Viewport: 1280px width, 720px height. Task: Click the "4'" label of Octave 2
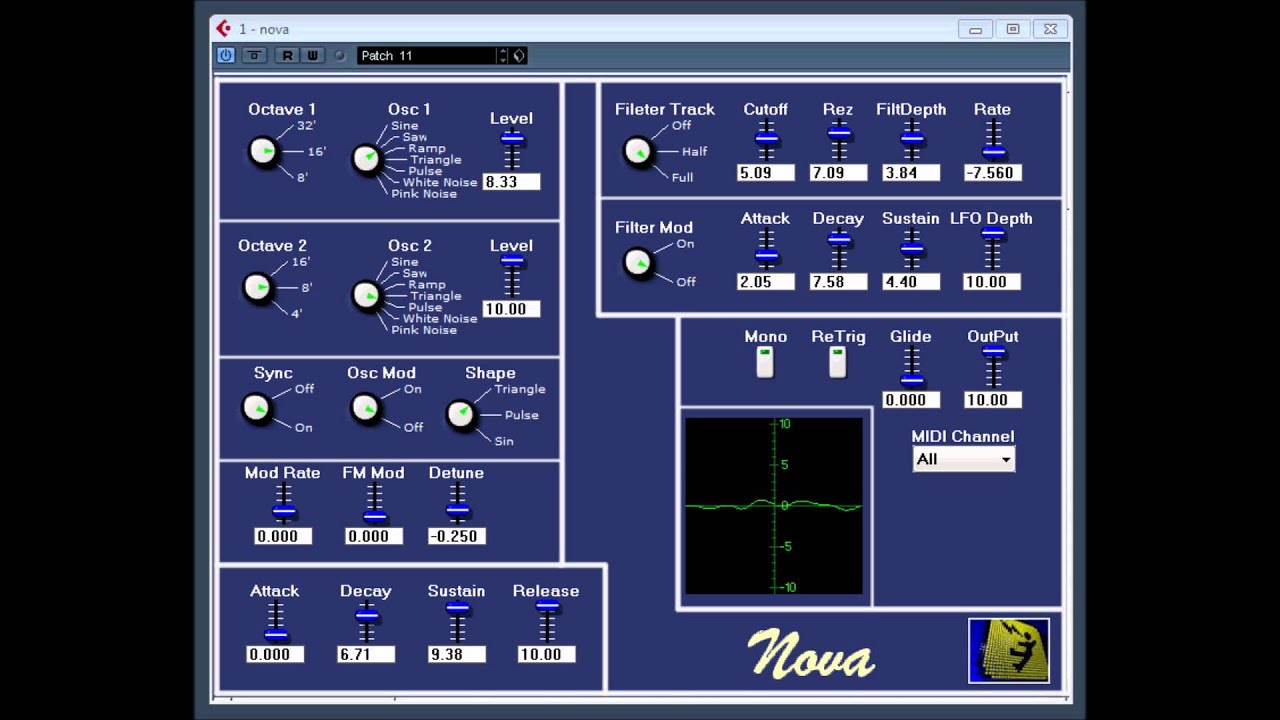[297, 314]
